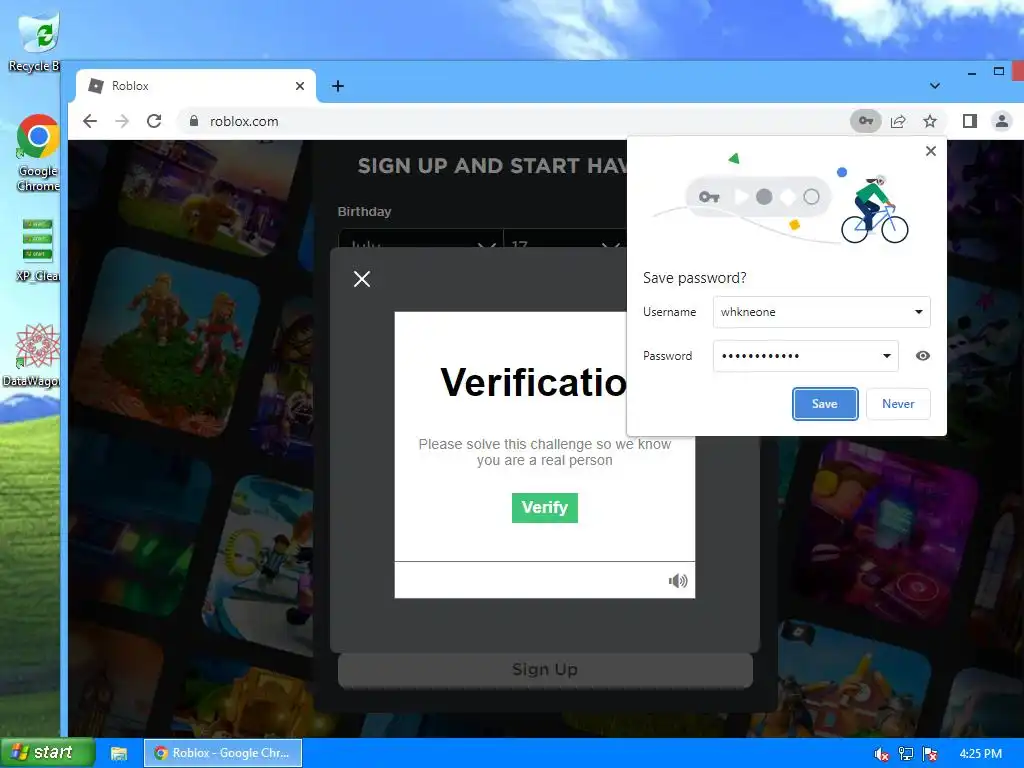
Task: Click Never for this site
Action: (x=898, y=404)
